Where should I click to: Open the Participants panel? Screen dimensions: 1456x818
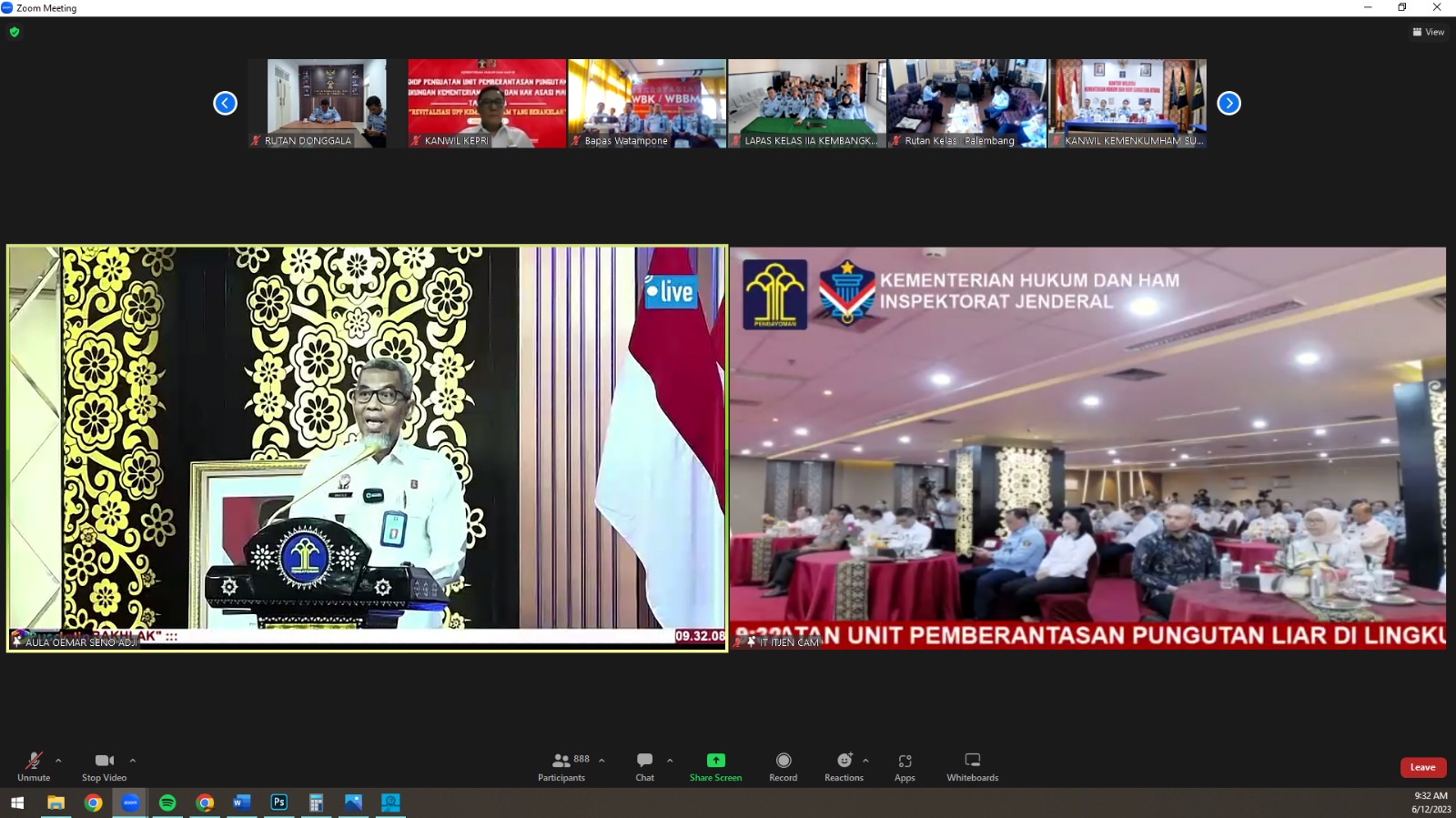561,766
